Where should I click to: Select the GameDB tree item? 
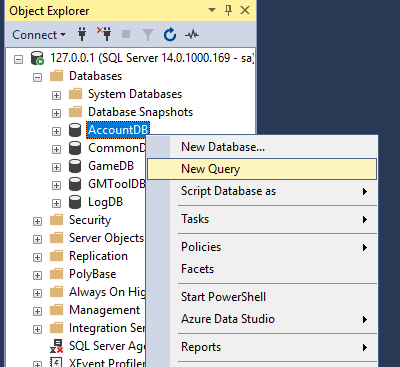tap(111, 166)
